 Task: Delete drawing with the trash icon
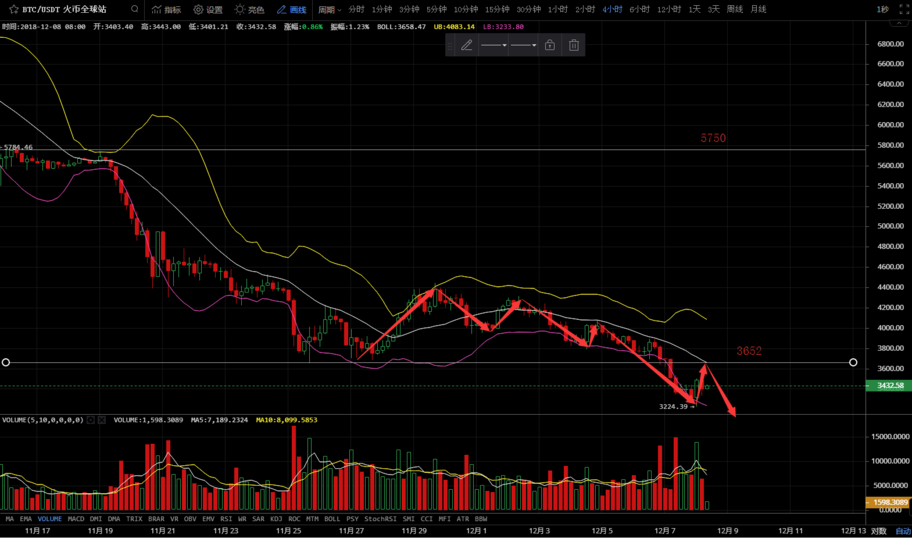pyautogui.click(x=574, y=45)
